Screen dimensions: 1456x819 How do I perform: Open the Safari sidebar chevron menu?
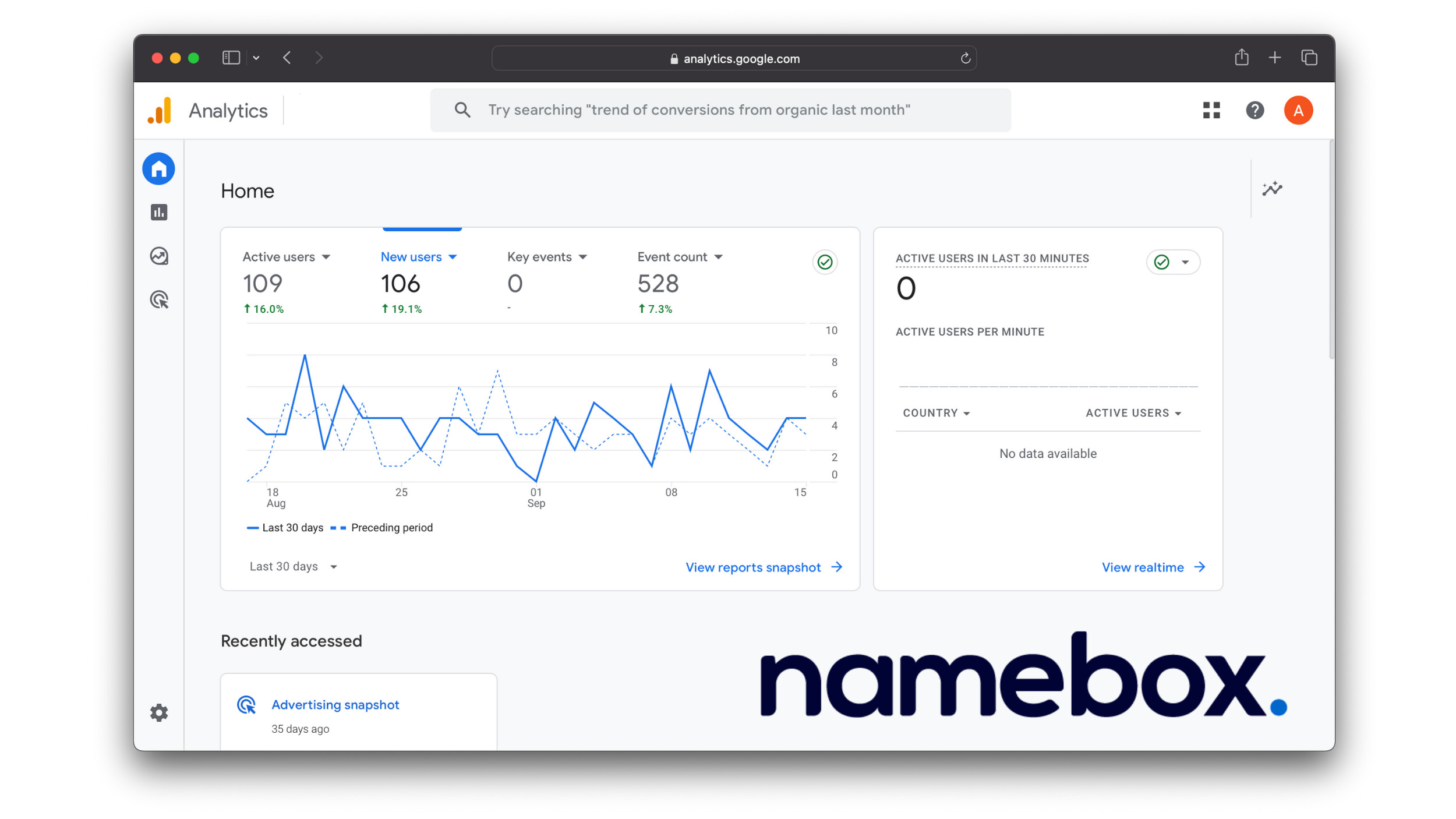(256, 58)
